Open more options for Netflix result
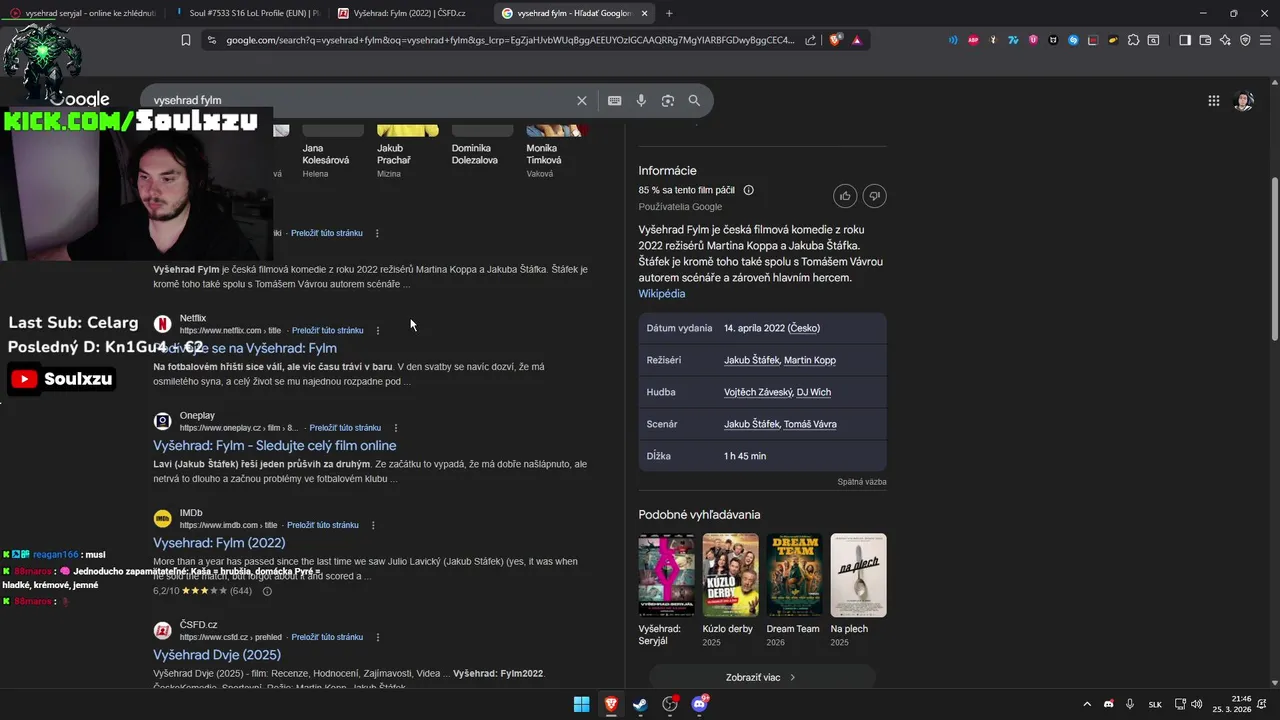This screenshot has width=1280, height=720. click(377, 330)
